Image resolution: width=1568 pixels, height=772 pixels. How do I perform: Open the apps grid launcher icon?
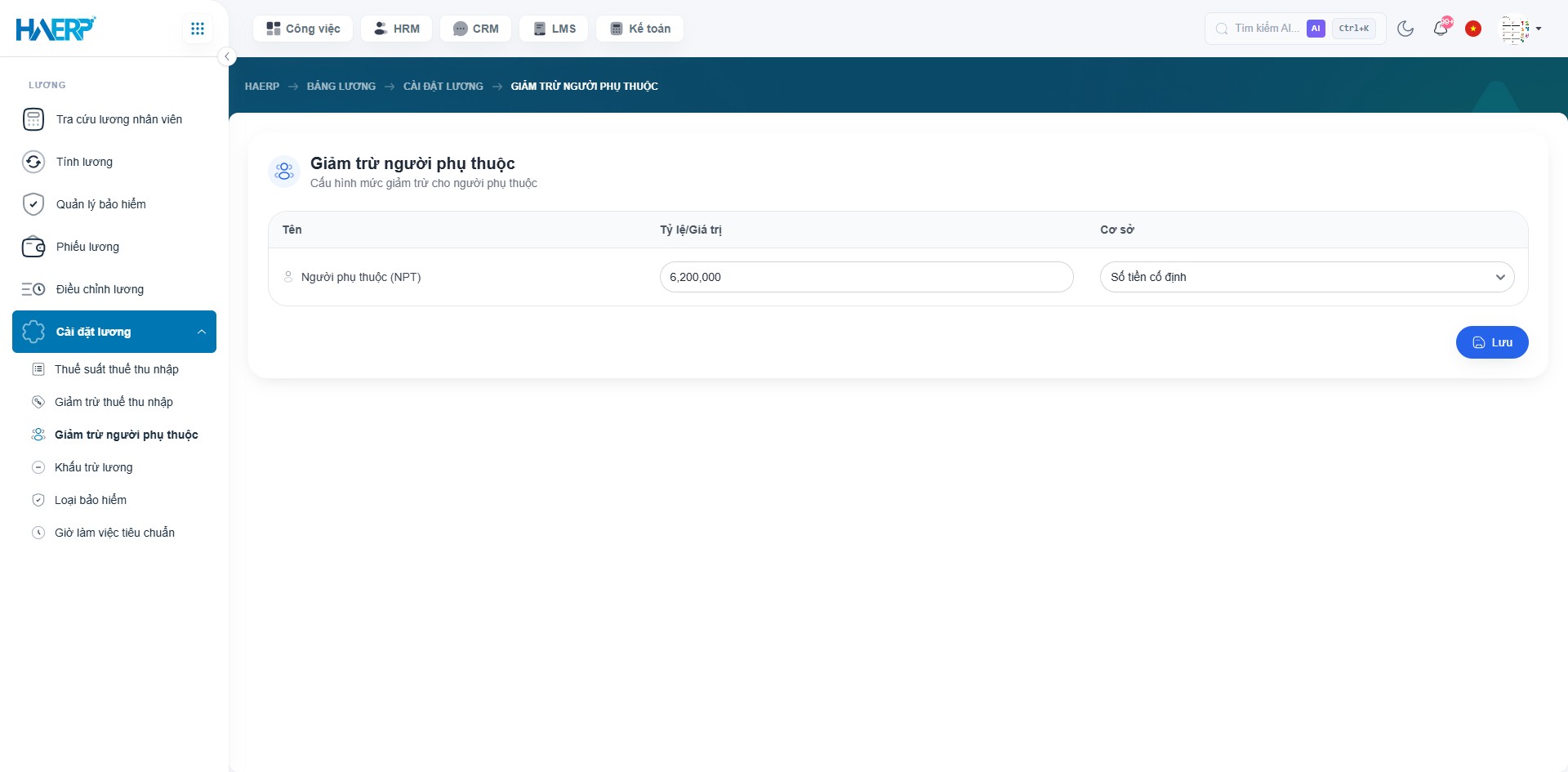tap(198, 29)
